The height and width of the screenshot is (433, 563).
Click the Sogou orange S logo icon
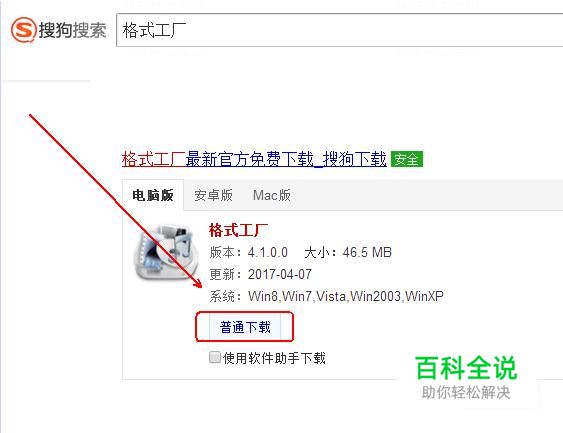[24, 30]
